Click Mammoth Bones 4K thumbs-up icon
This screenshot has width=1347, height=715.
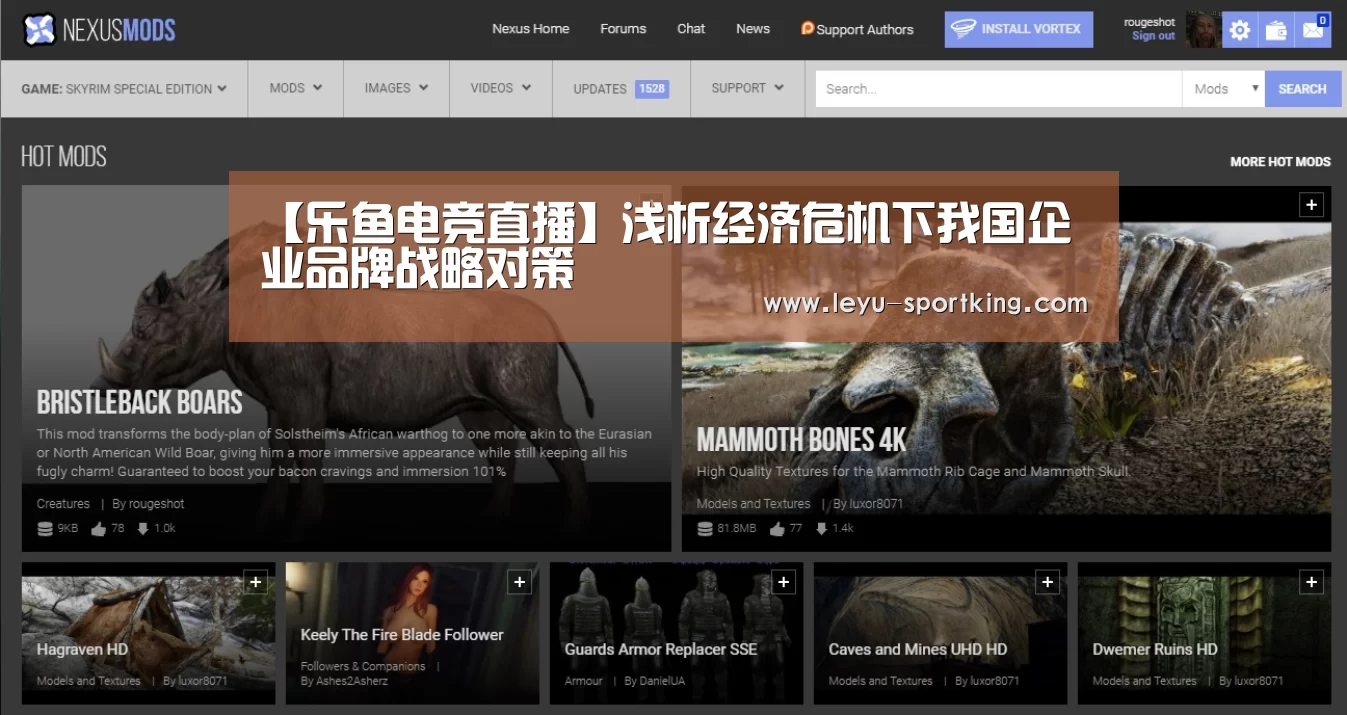(x=777, y=529)
